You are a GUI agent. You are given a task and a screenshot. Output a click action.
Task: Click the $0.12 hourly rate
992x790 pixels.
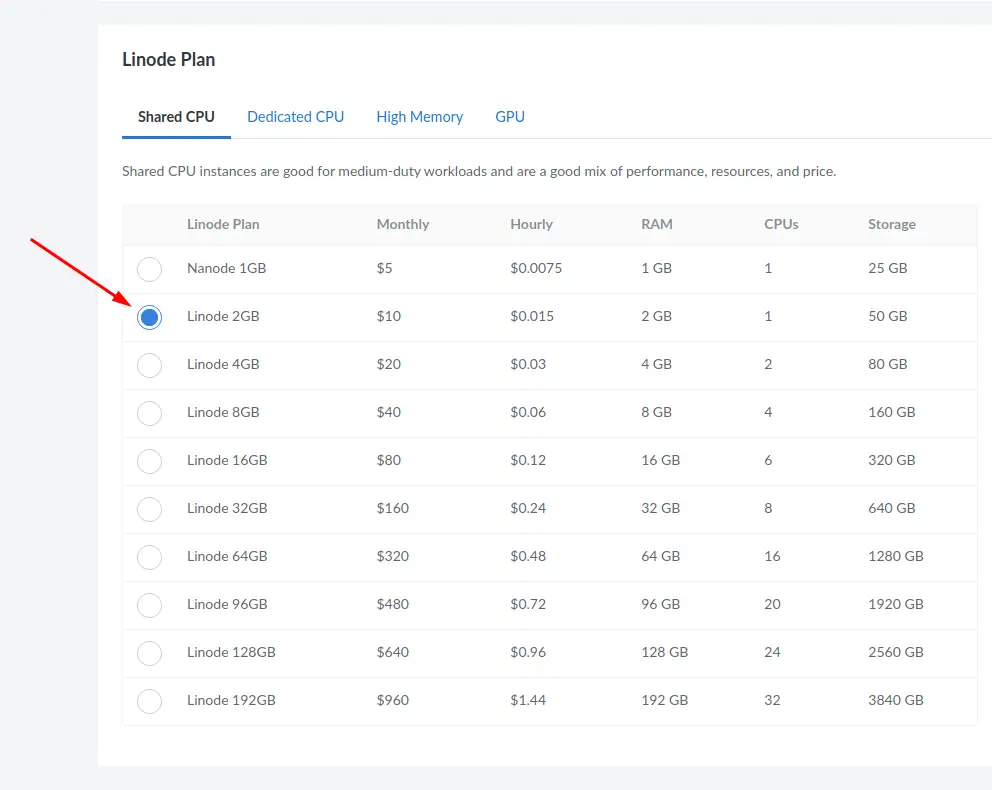pyautogui.click(x=528, y=460)
